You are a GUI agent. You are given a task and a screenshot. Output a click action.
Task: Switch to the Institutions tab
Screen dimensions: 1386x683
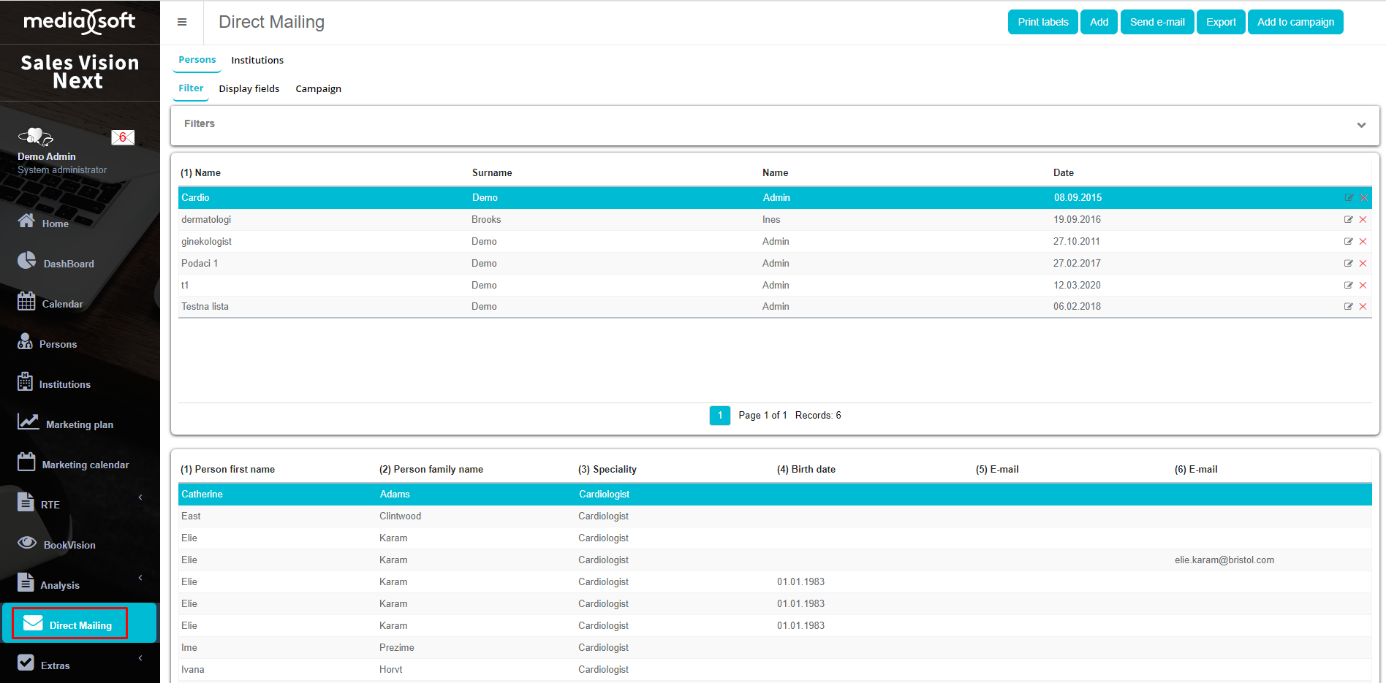[x=257, y=60]
